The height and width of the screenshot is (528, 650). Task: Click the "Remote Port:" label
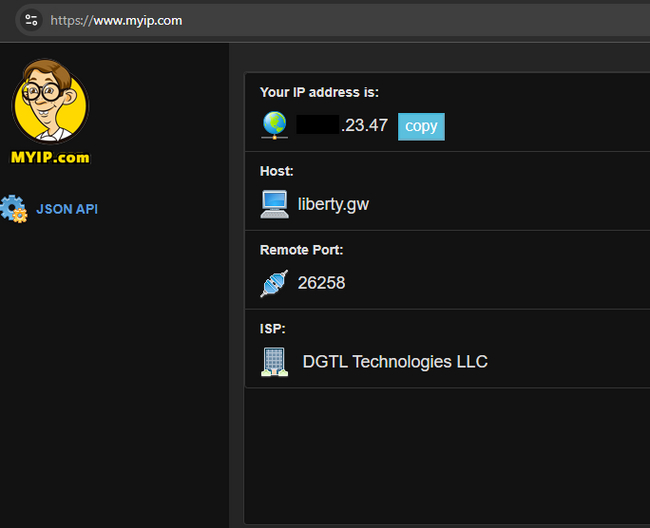[x=301, y=250]
